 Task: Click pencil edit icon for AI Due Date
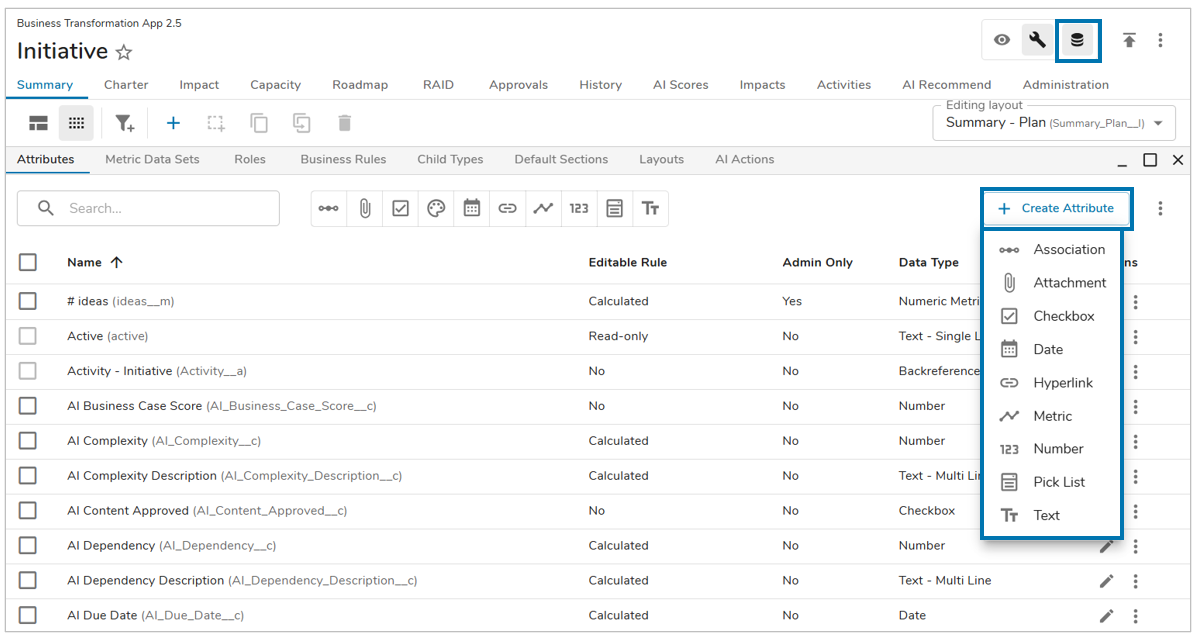[x=1106, y=616]
